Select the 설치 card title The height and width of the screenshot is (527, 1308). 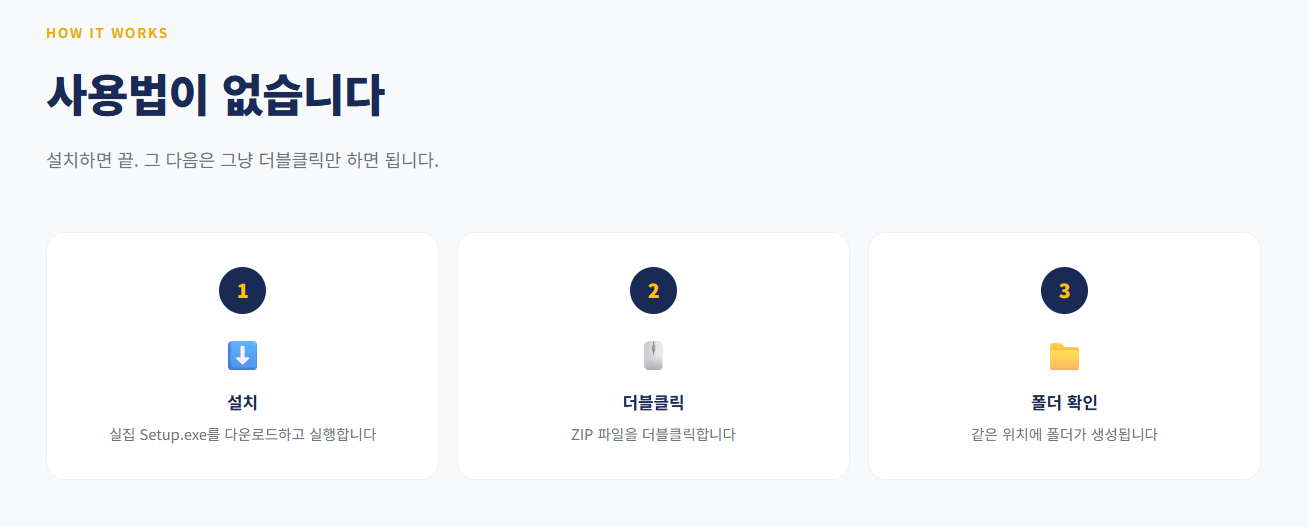point(242,403)
